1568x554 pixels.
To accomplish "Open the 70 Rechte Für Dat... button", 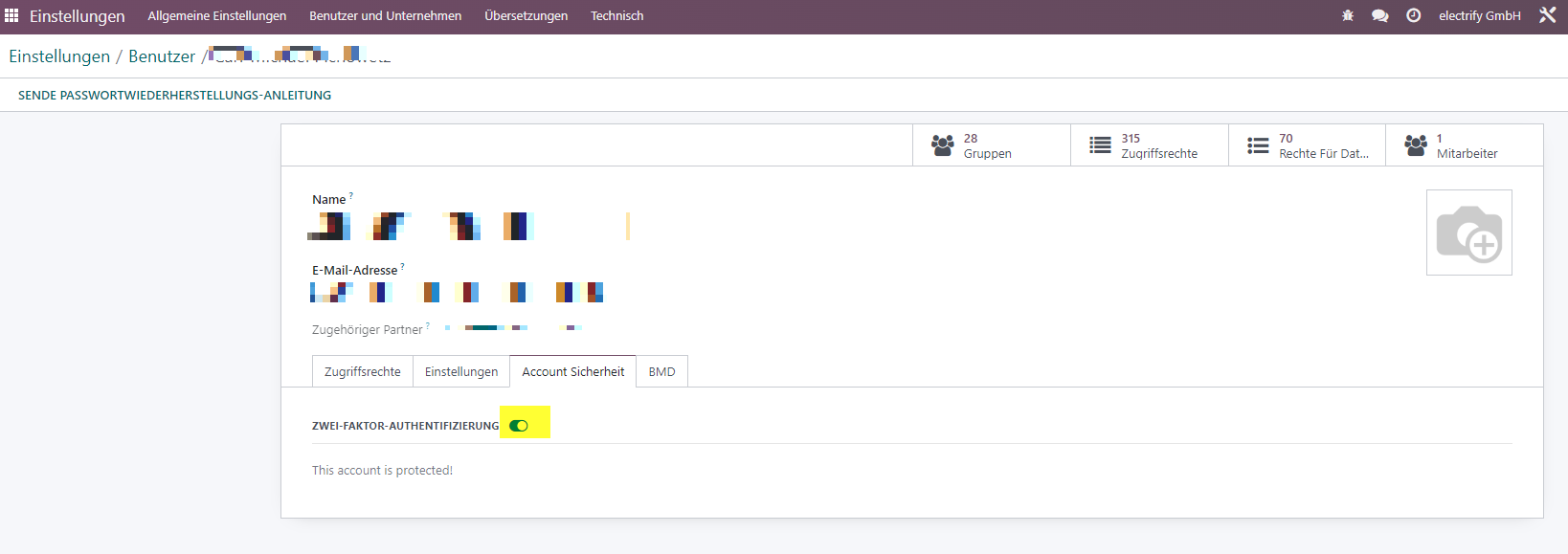I will pyautogui.click(x=1308, y=145).
